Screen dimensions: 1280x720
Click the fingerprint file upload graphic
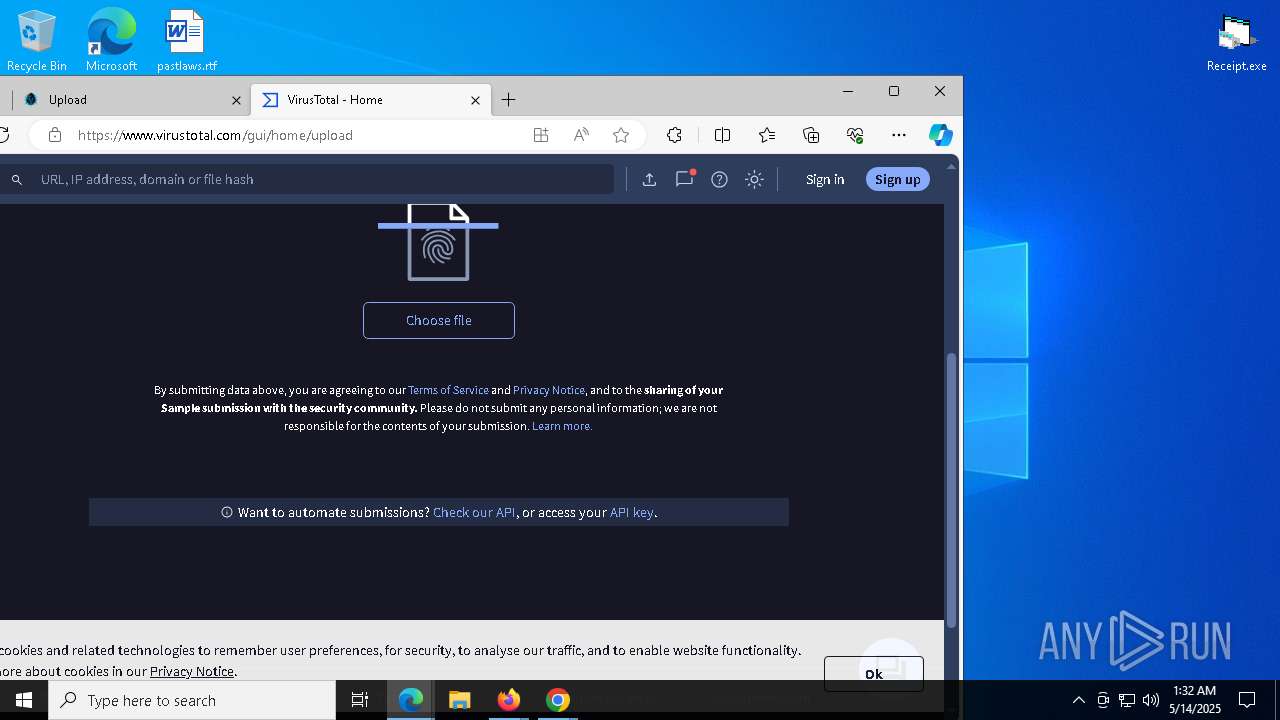click(x=438, y=243)
